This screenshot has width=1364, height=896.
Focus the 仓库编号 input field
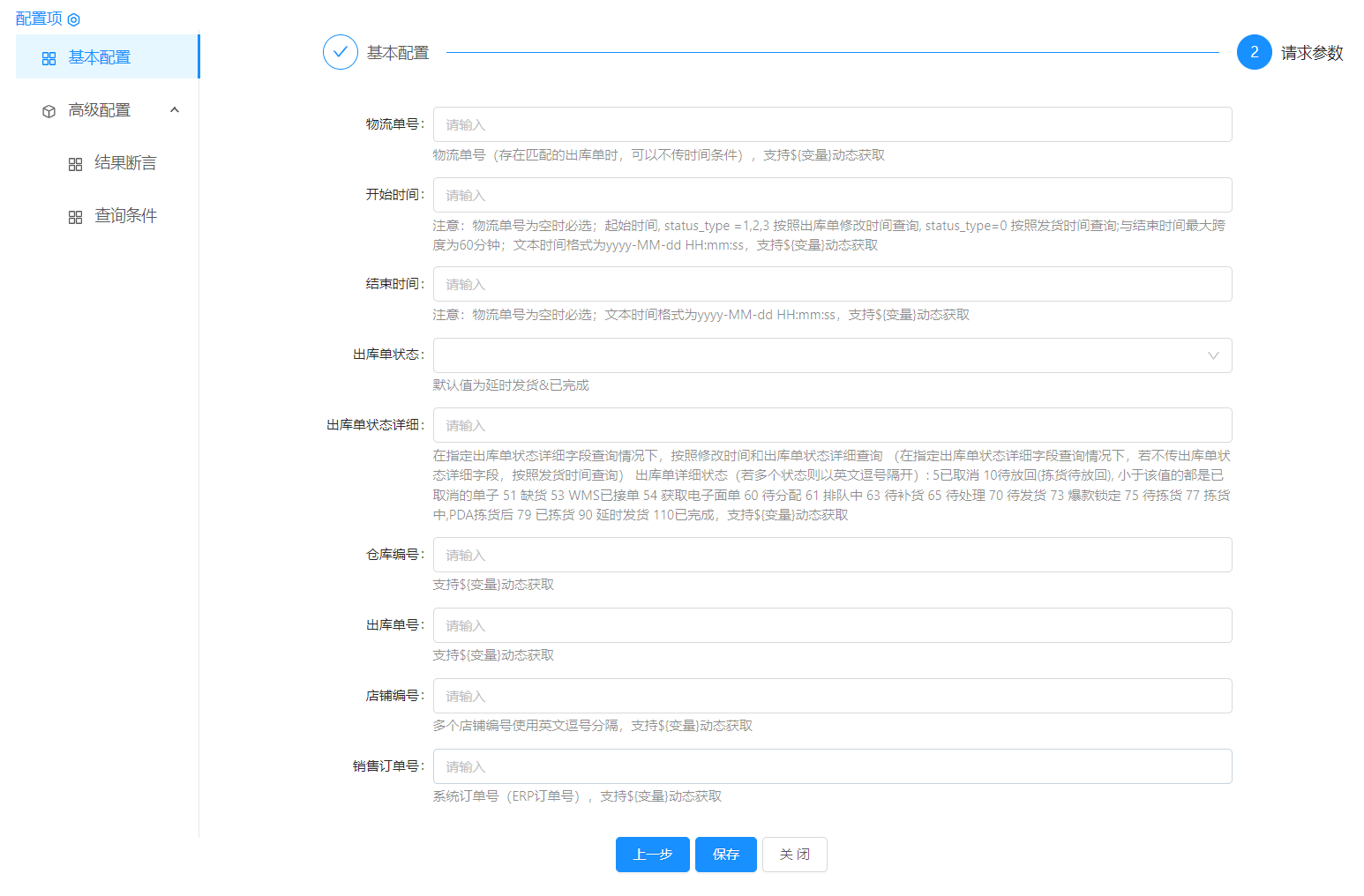point(832,555)
